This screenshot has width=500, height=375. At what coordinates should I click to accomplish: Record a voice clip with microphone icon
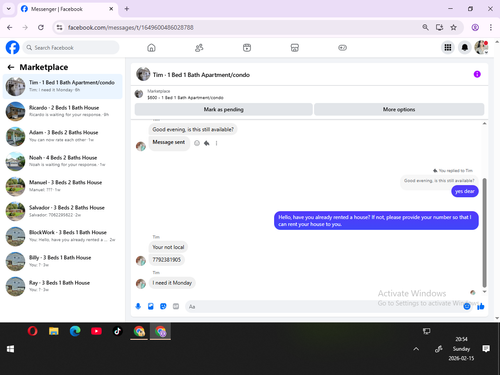pyautogui.click(x=138, y=306)
